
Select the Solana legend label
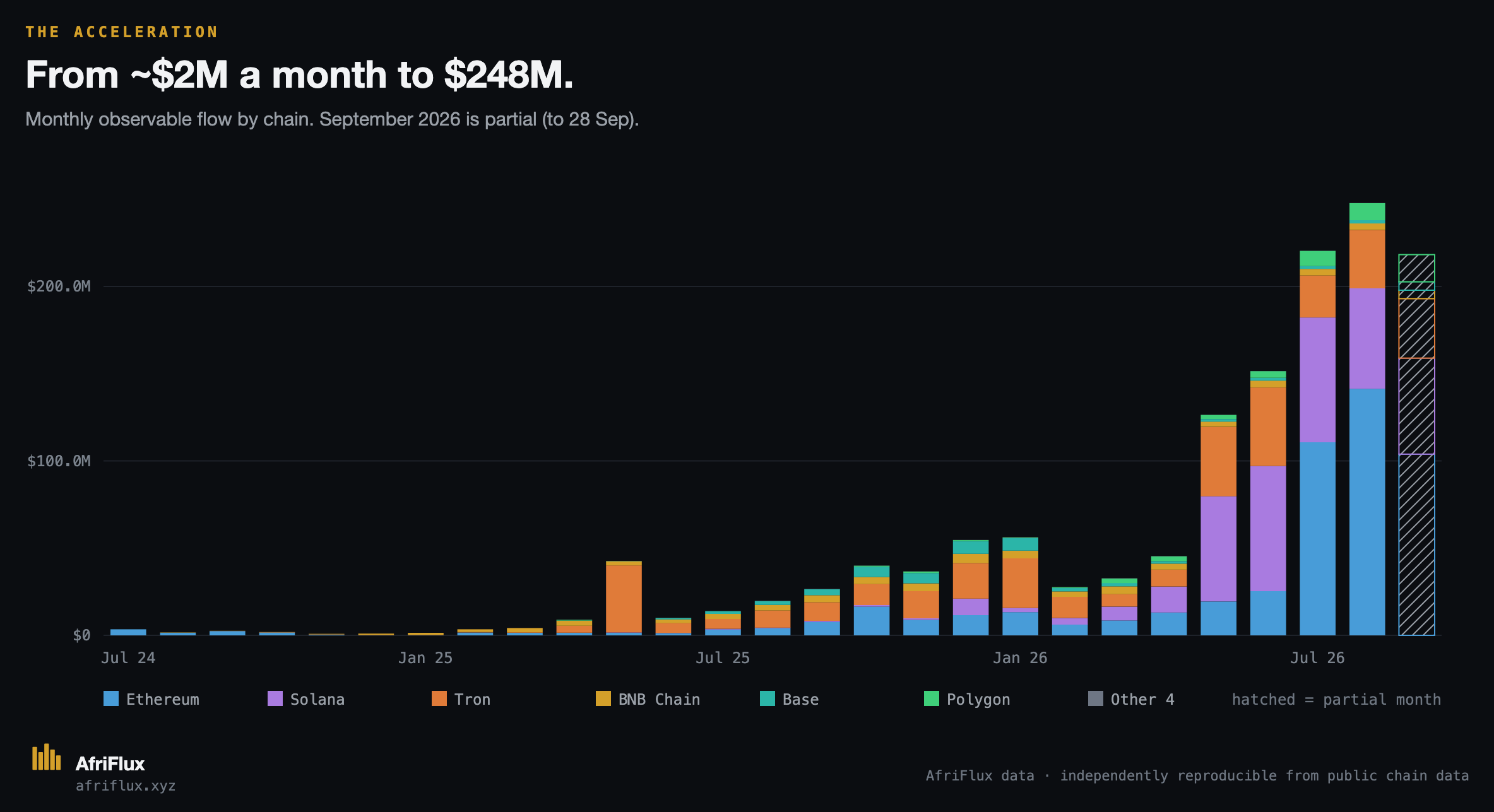coord(317,699)
